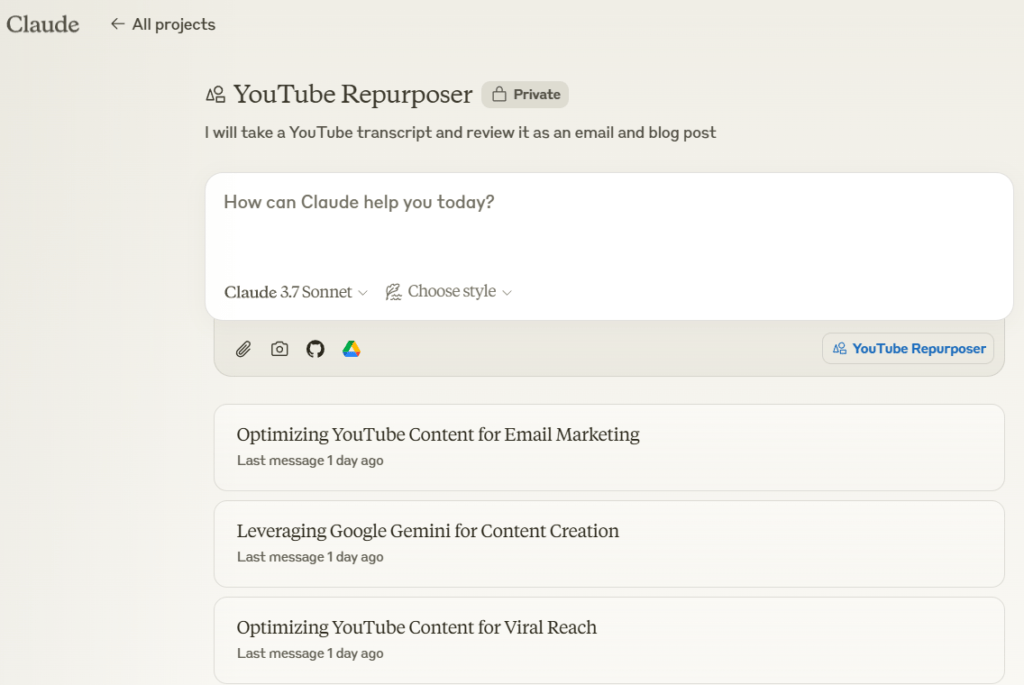Click the writing style pen icon
This screenshot has height=685, width=1024.
click(393, 292)
